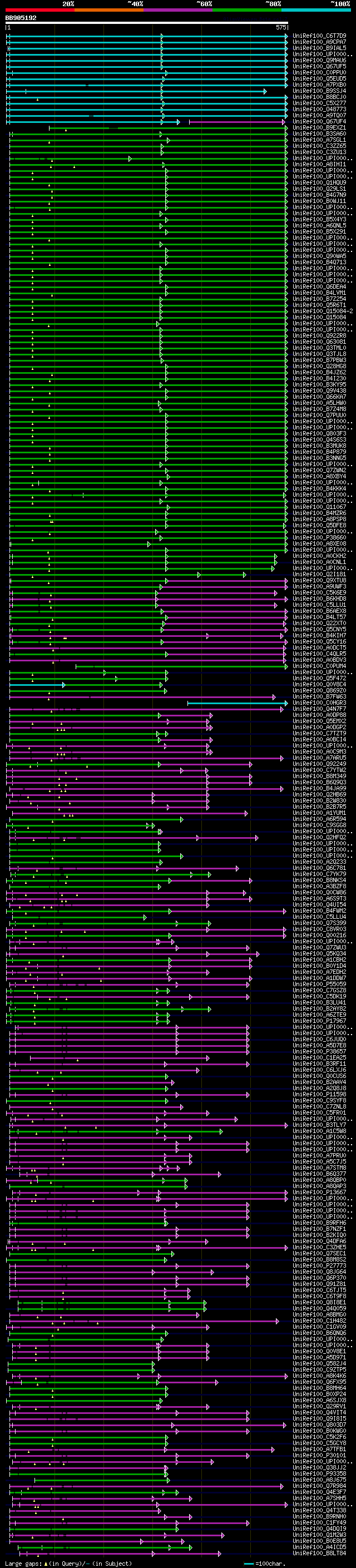Click the green ~80% identity legend segment
The height and width of the screenshot is (1568, 356).
point(247,10)
